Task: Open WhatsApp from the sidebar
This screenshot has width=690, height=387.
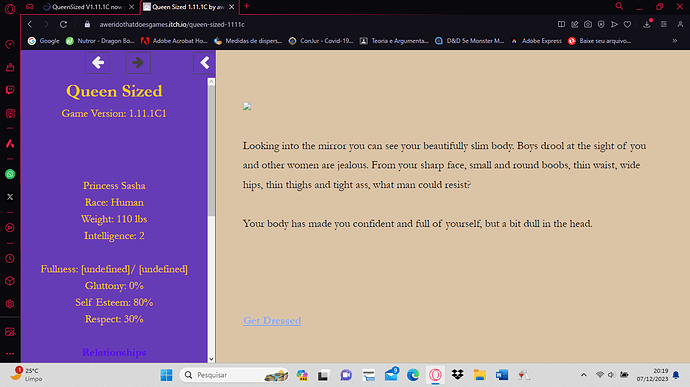Action: [x=10, y=174]
